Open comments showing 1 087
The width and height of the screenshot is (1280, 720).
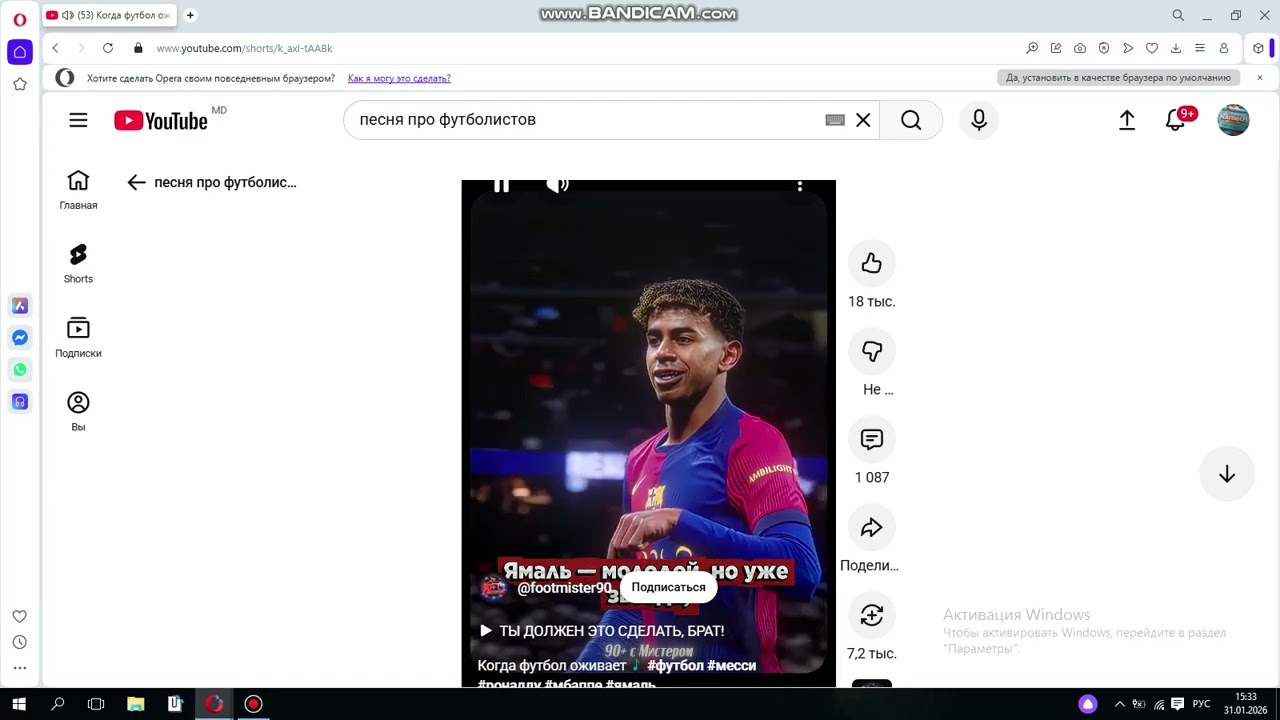point(871,439)
